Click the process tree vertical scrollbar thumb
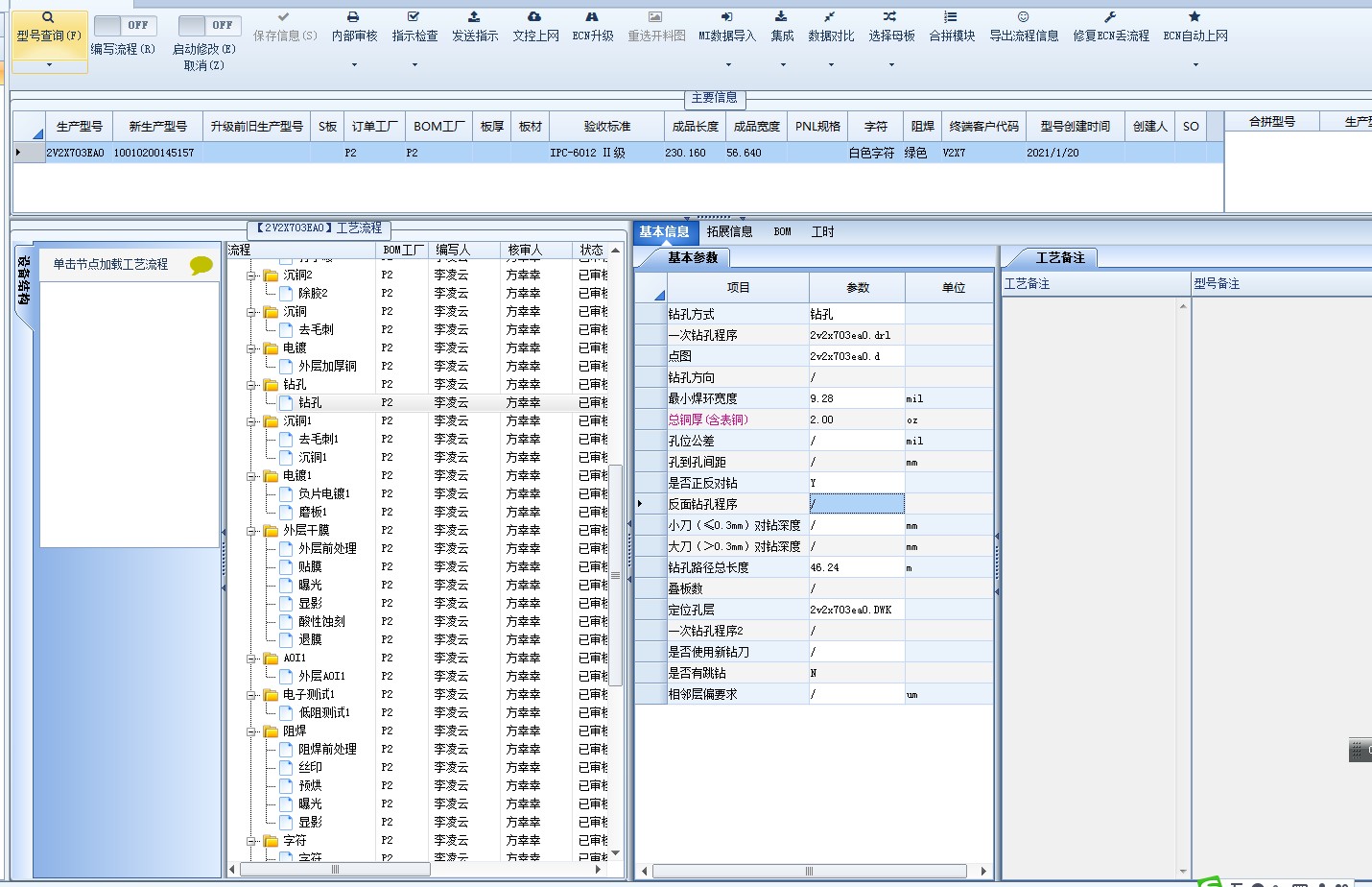1372x887 pixels. pyautogui.click(x=616, y=574)
